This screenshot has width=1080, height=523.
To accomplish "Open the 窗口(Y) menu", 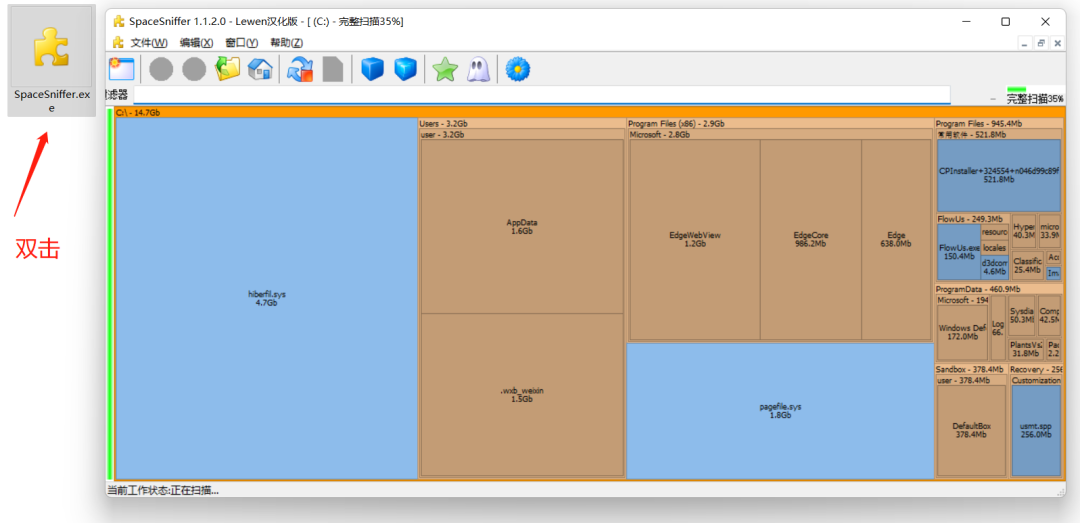I will click(x=241, y=42).
